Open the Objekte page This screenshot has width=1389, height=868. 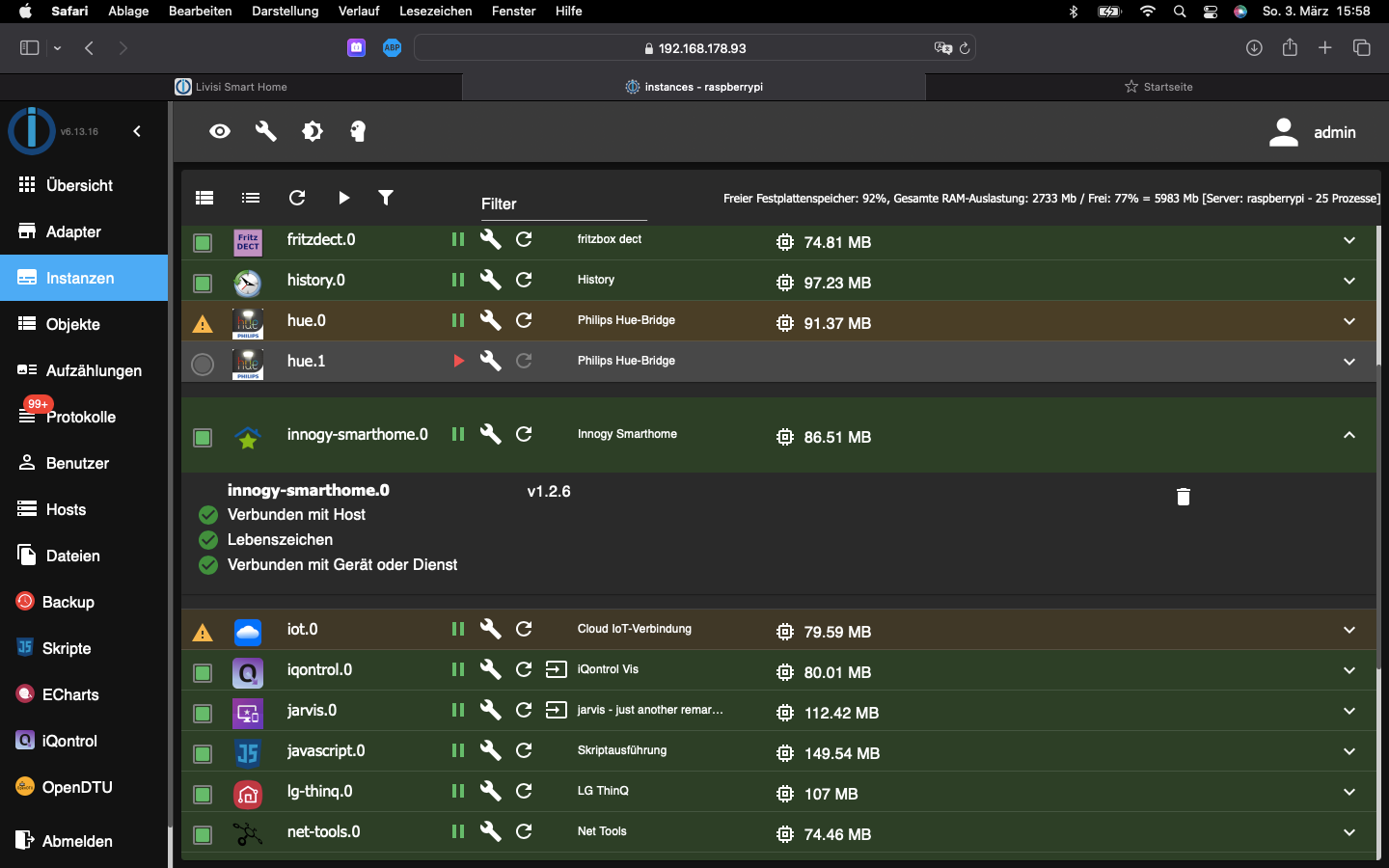point(84,324)
